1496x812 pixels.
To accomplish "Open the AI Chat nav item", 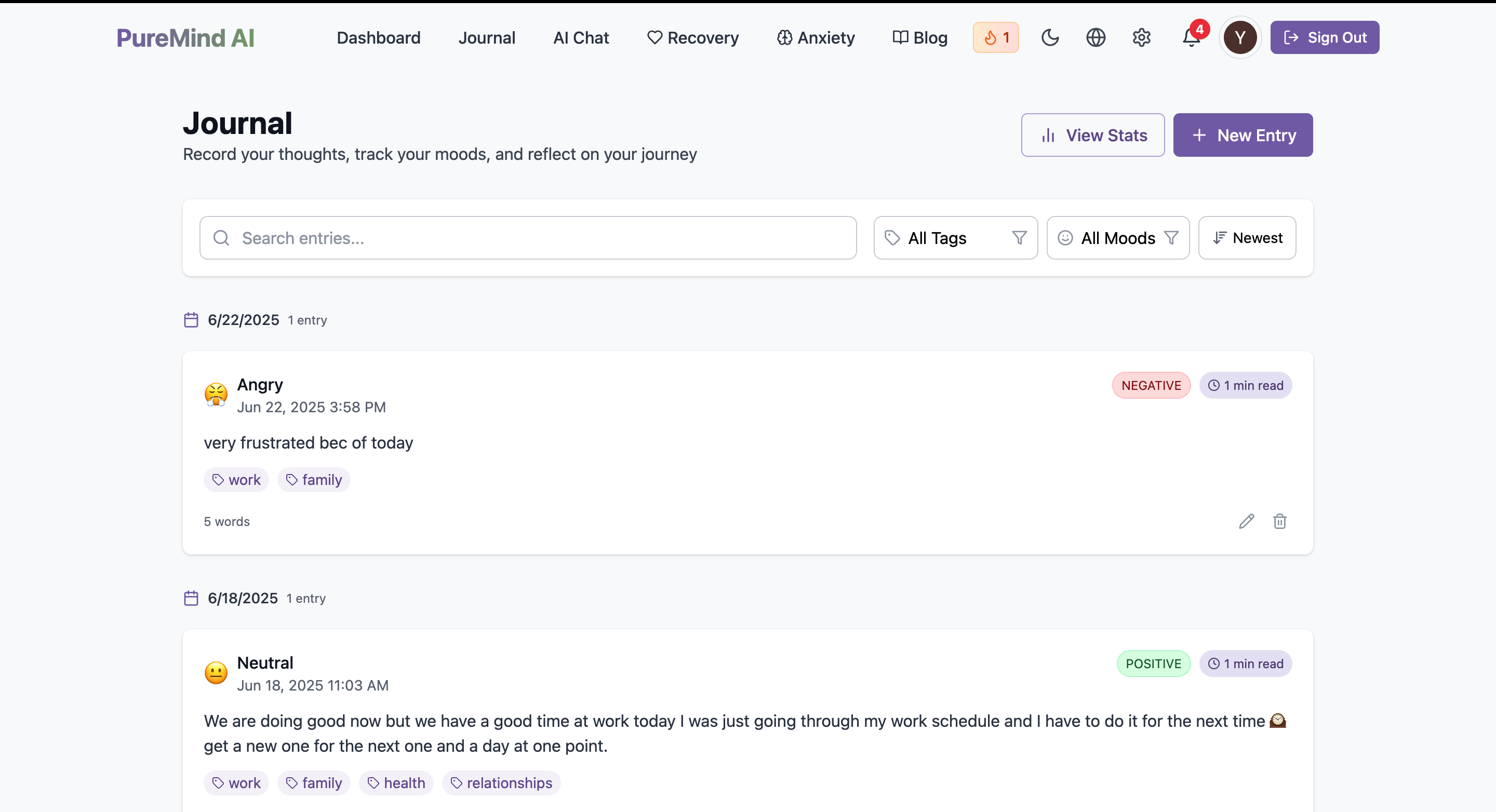I will [x=581, y=38].
